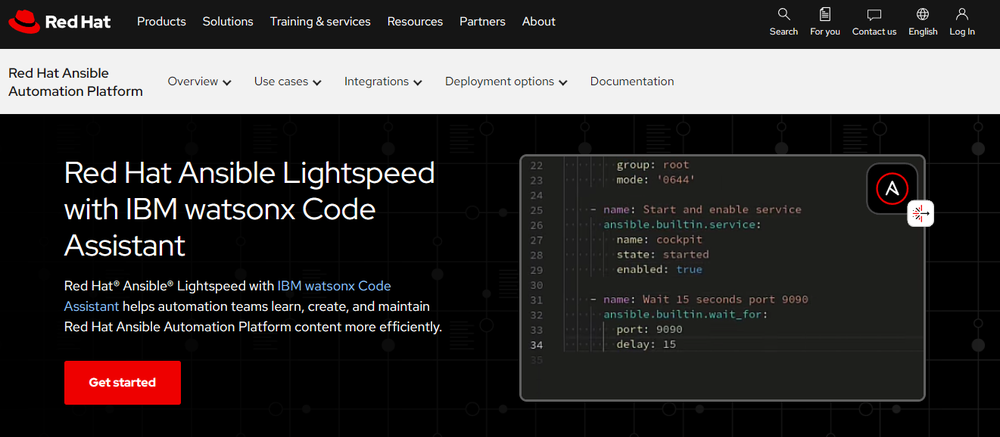Image resolution: width=1000 pixels, height=437 pixels.
Task: Change language via English globe icon
Action: click(x=923, y=15)
